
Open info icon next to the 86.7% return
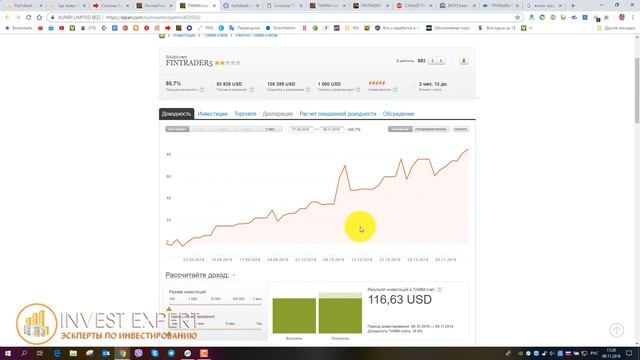(202, 89)
